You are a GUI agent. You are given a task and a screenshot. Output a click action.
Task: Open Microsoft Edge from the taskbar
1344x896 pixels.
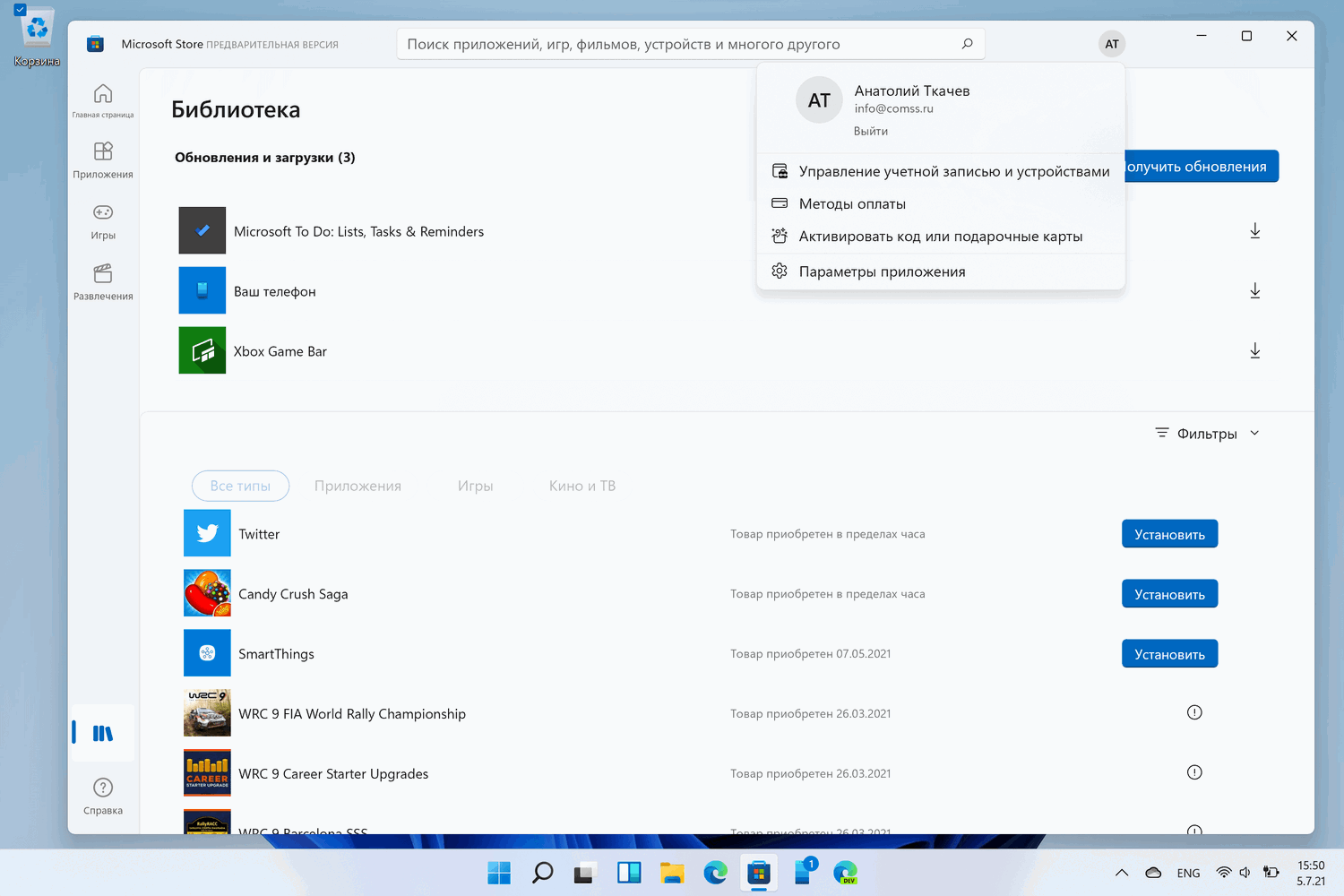pos(715,873)
